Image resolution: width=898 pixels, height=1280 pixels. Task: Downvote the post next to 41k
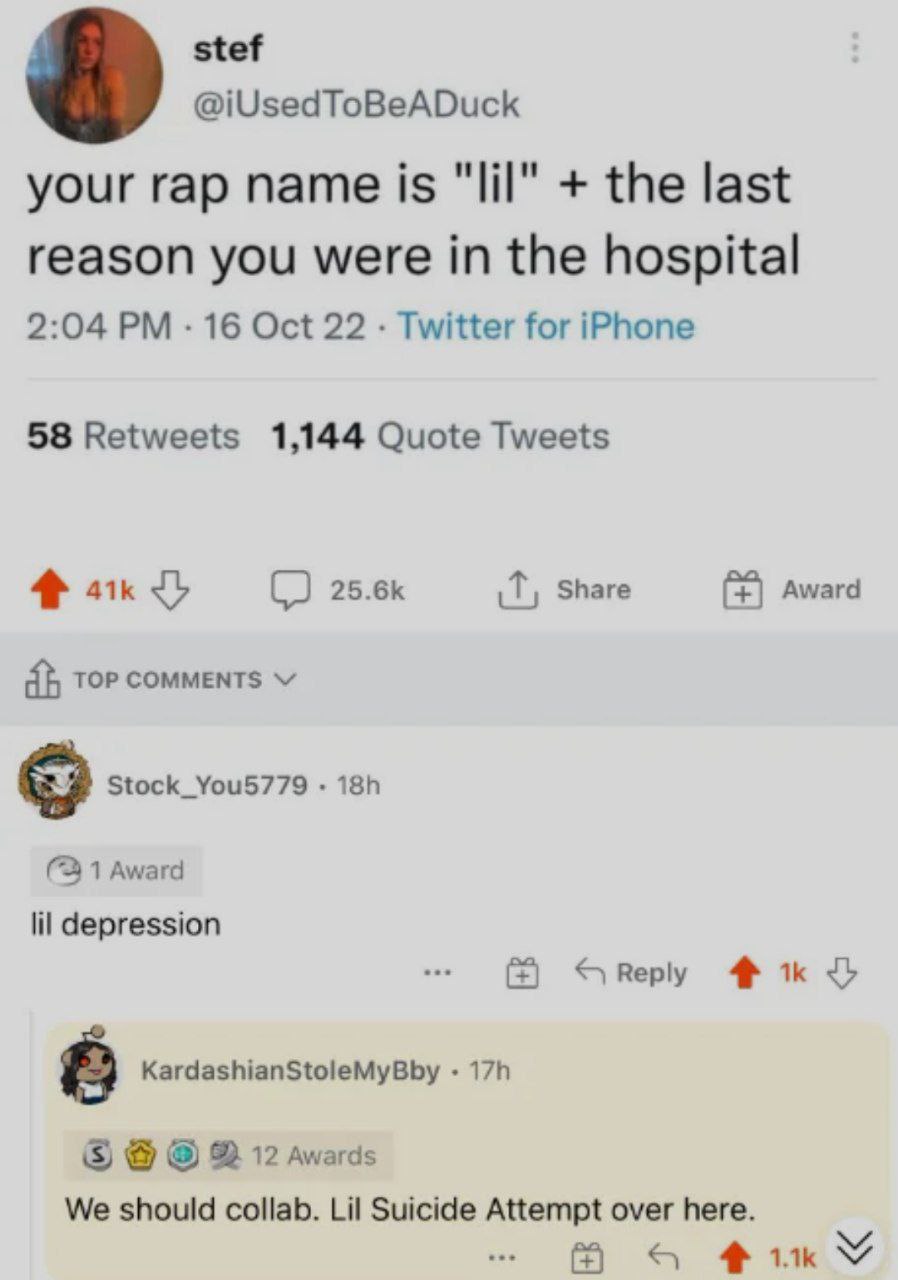[170, 590]
